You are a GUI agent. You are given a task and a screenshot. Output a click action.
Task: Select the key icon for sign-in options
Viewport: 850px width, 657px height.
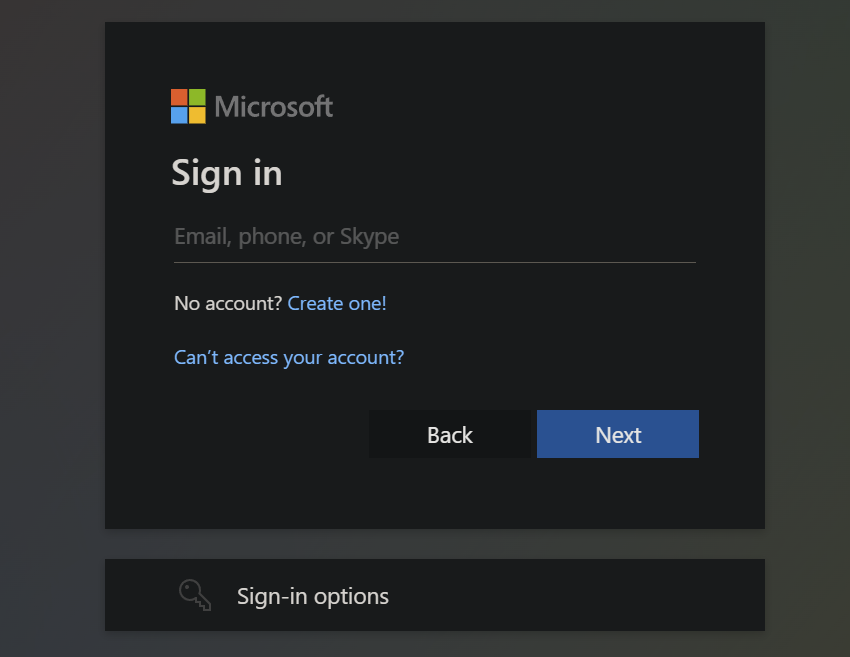(194, 594)
